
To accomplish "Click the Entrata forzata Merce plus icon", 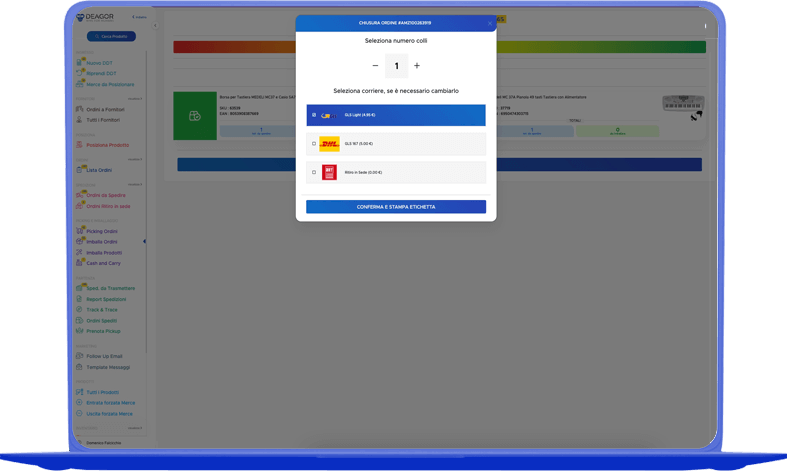I will click(x=79, y=403).
